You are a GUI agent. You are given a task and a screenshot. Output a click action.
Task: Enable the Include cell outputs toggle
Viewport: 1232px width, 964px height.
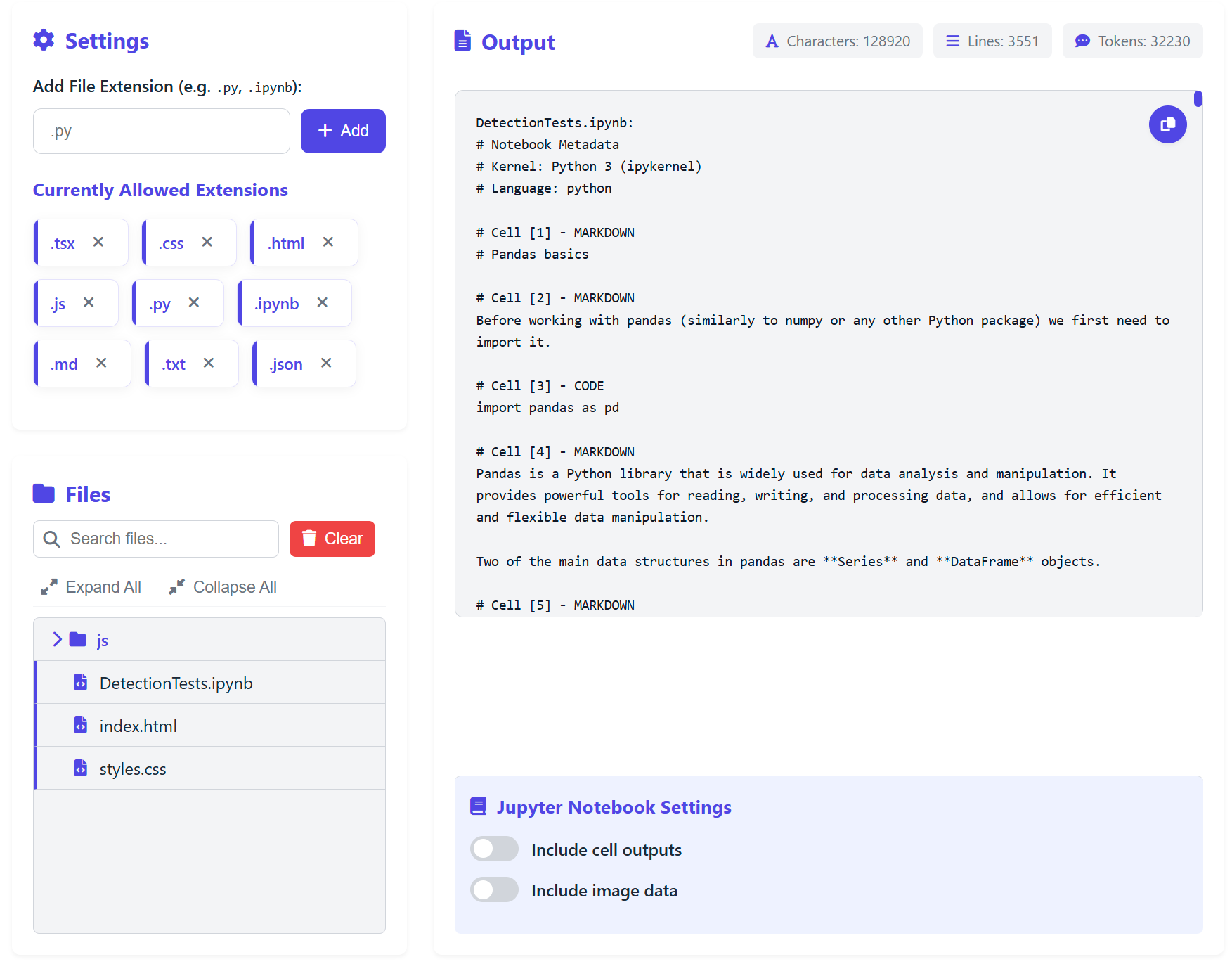(x=494, y=849)
